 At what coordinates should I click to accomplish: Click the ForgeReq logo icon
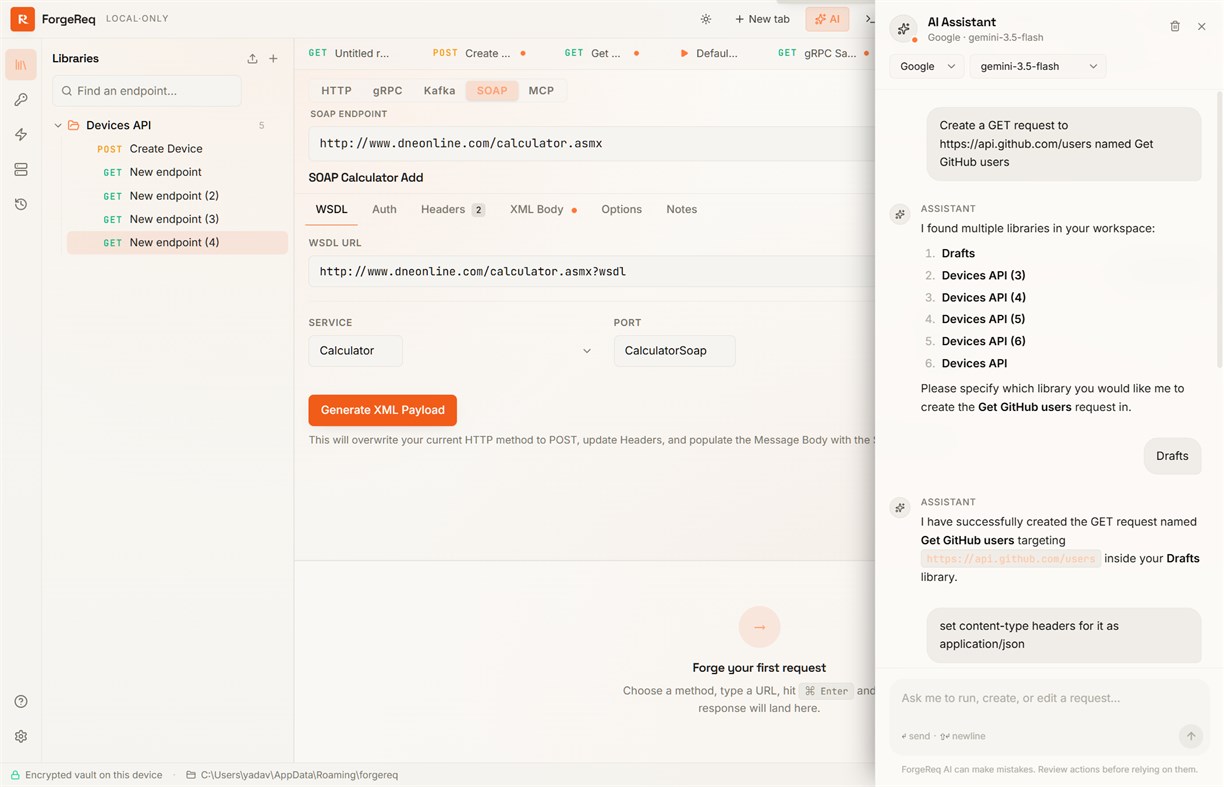point(22,18)
